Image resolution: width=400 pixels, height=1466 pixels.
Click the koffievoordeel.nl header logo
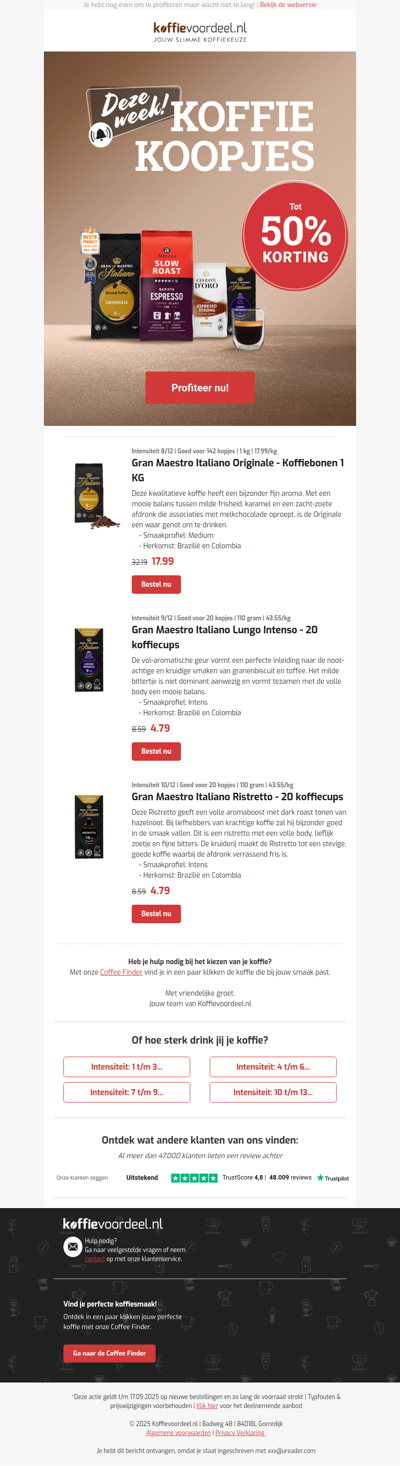pos(200,32)
